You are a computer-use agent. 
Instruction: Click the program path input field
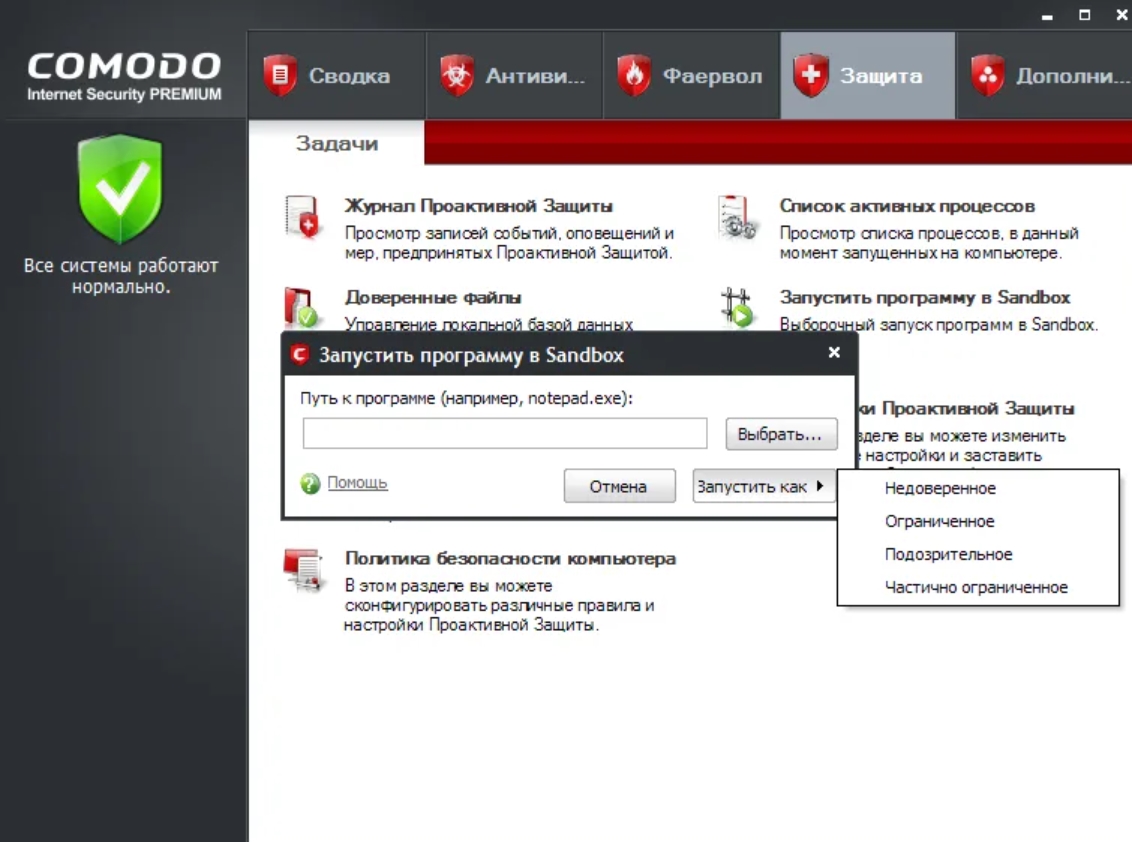click(505, 434)
